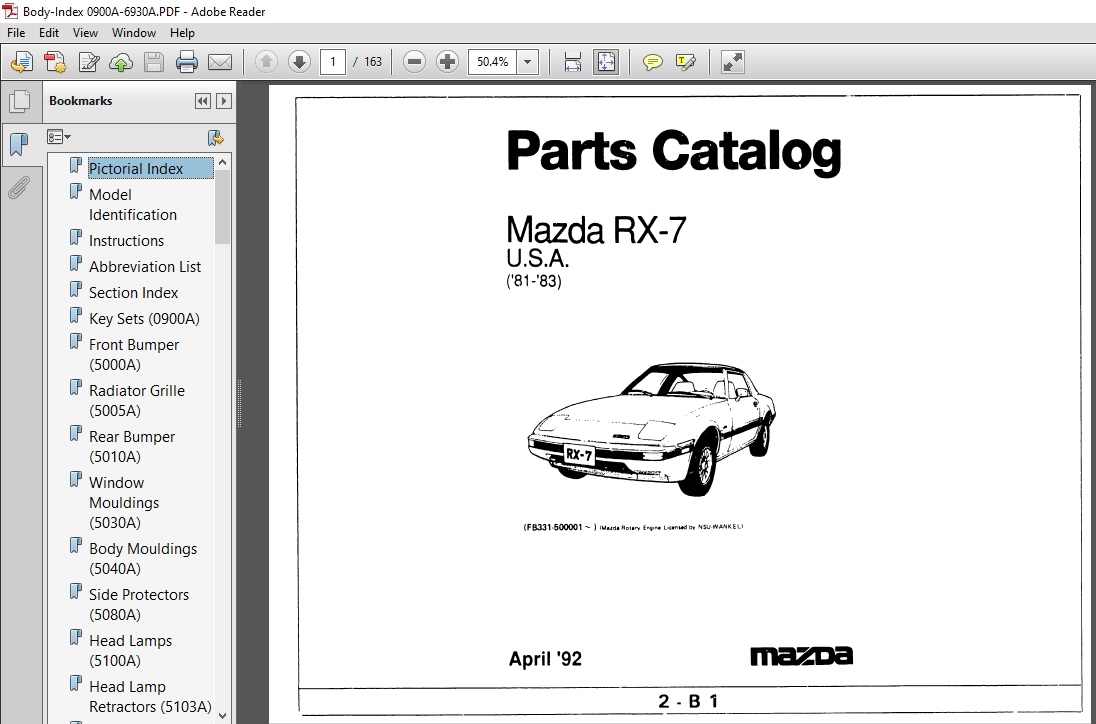
Task: Add a sticky note comment
Action: (x=653, y=62)
